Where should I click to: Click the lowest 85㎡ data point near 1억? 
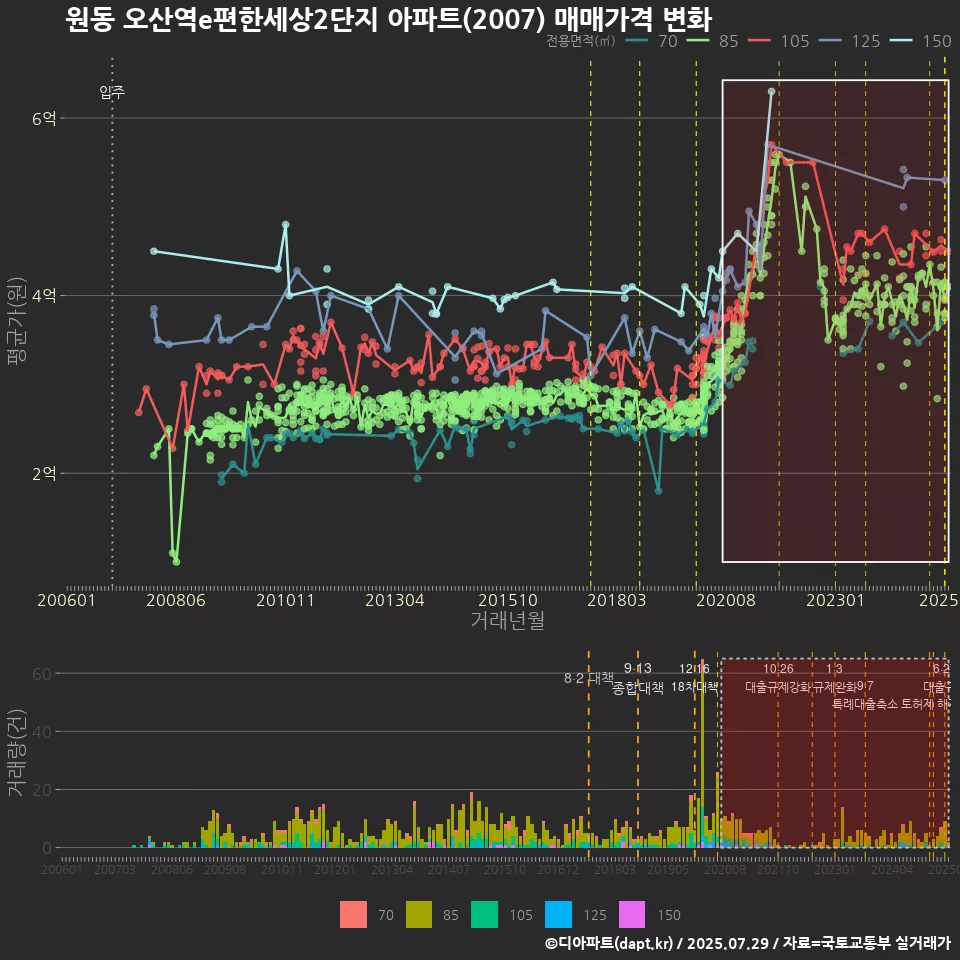click(x=176, y=561)
